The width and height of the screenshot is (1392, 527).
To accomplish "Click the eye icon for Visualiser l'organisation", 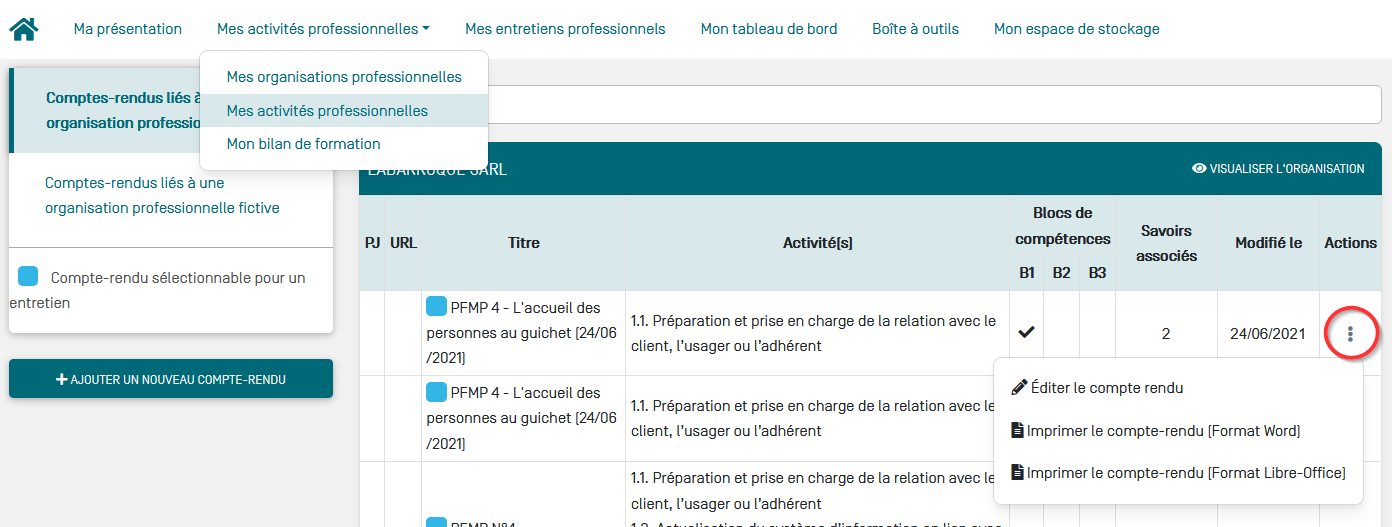I will click(x=1199, y=168).
